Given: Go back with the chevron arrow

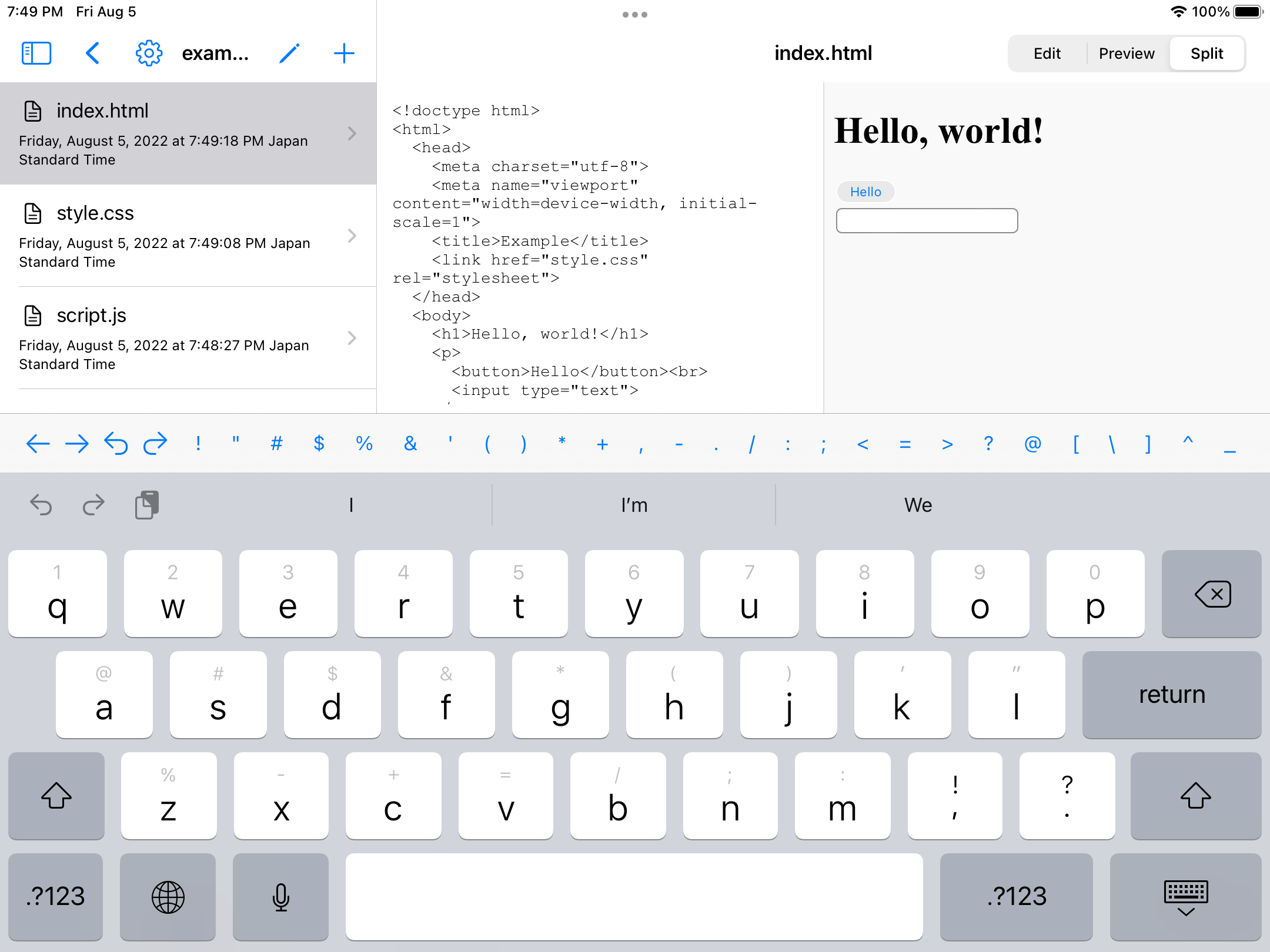Looking at the screenshot, I should (x=93, y=53).
